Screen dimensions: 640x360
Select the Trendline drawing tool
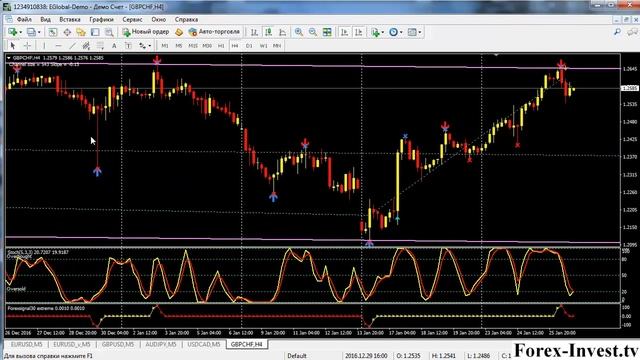(72, 46)
